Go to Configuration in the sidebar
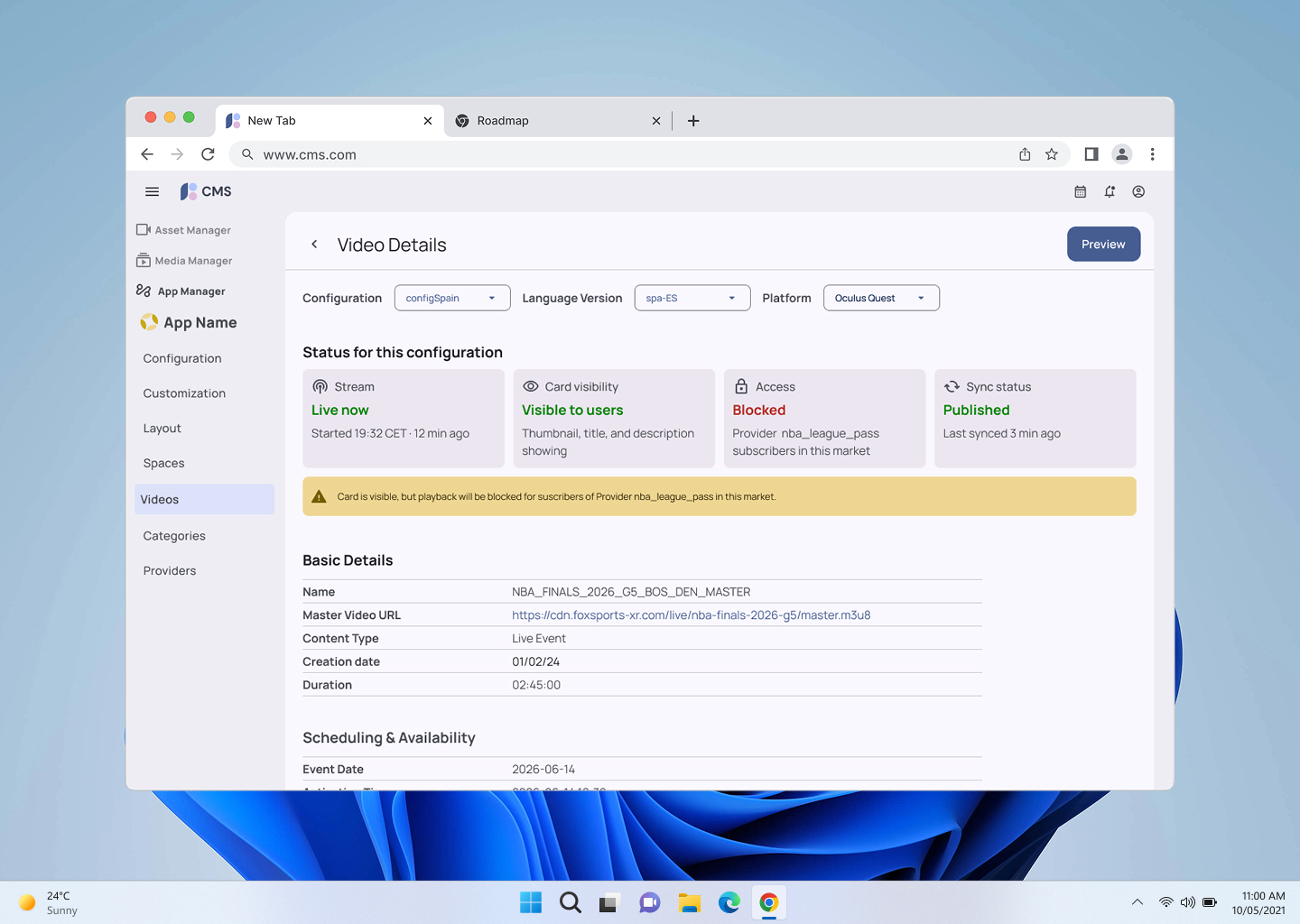This screenshot has height=924, width=1300. pos(182,358)
